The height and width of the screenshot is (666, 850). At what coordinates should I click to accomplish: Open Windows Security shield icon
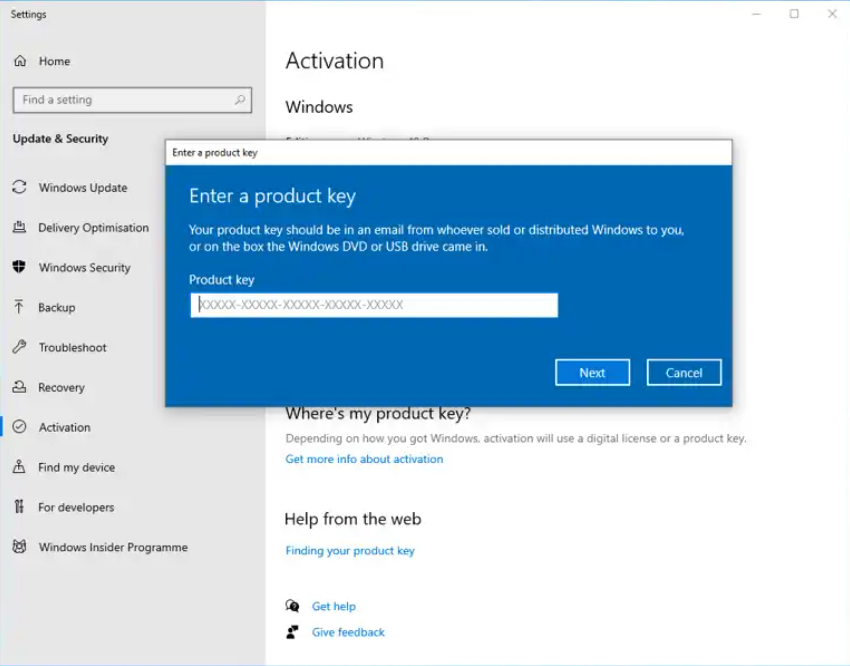tap(19, 268)
